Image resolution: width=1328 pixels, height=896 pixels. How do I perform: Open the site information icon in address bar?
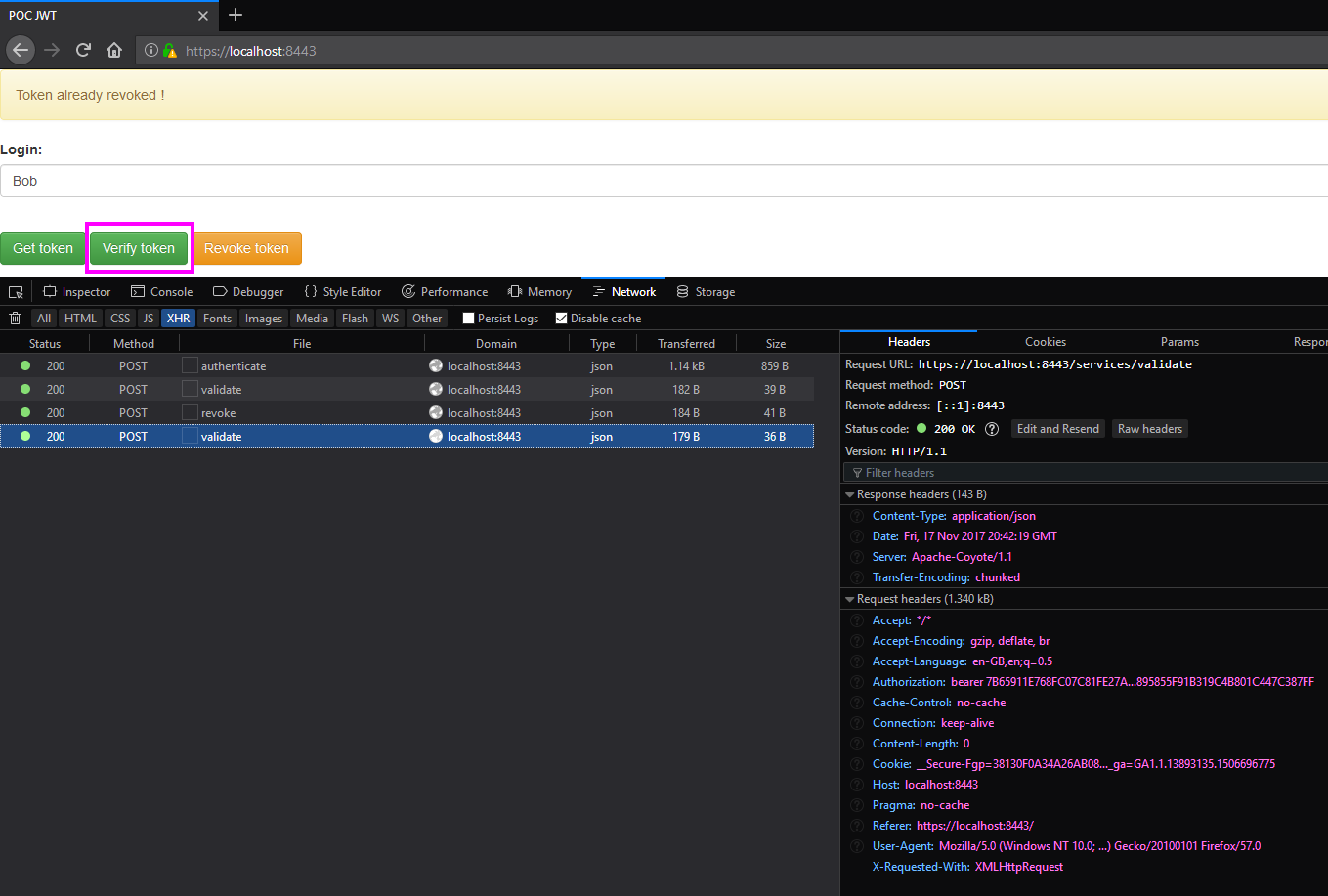click(151, 51)
